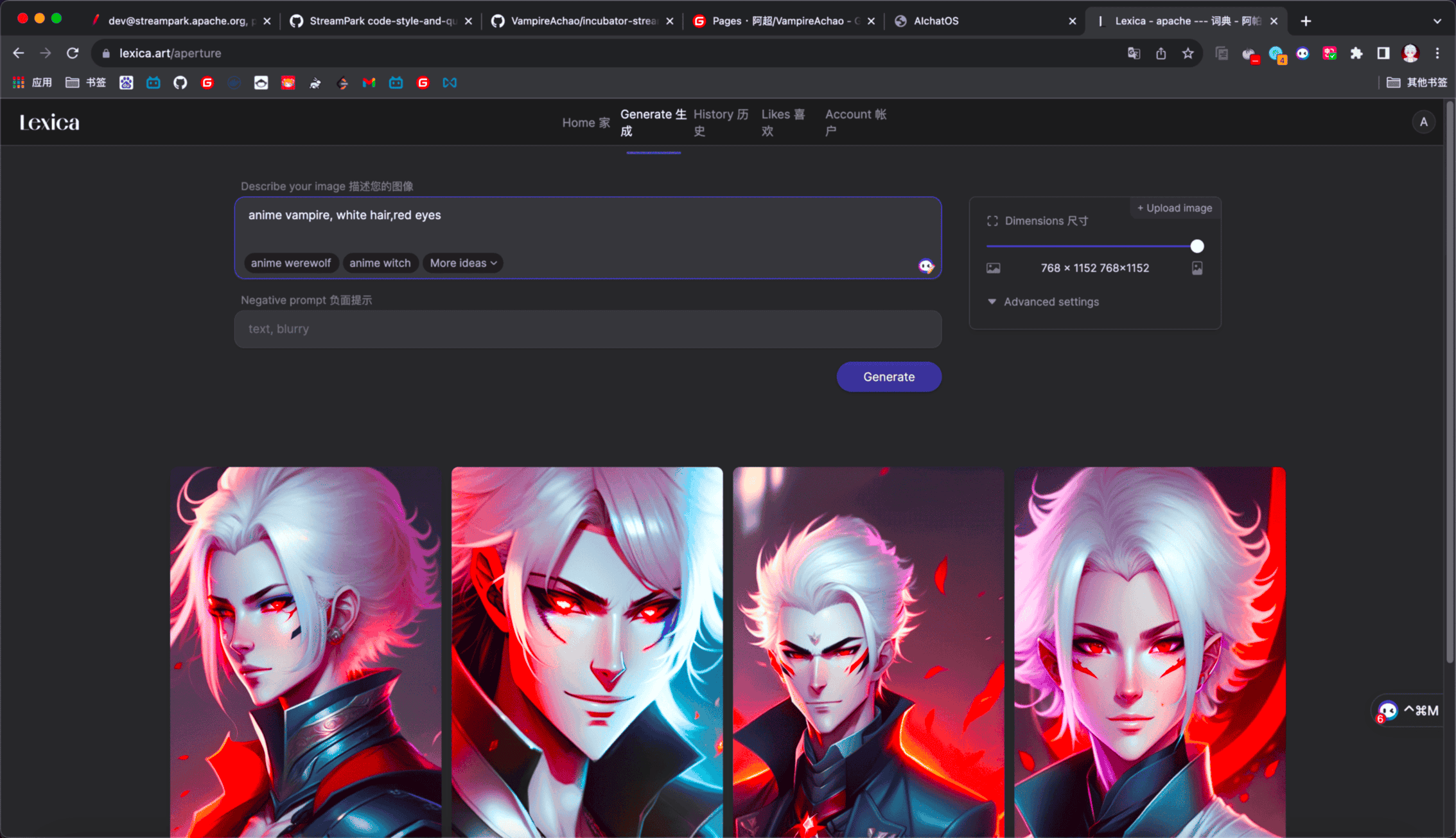Open the Likes tab
The image size is (1456, 838).
782,122
